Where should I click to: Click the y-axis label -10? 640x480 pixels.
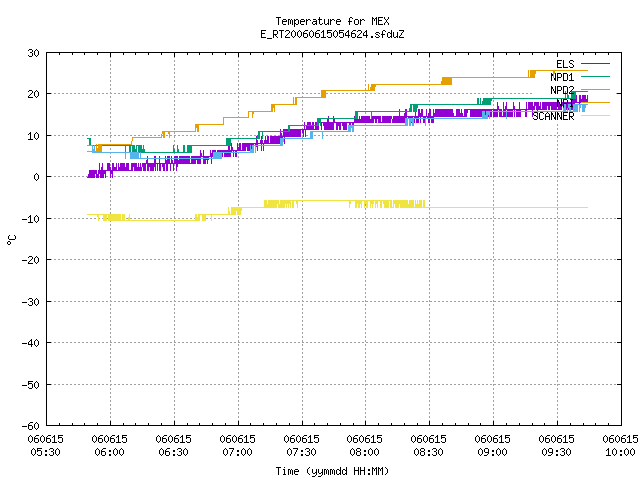coord(31,219)
